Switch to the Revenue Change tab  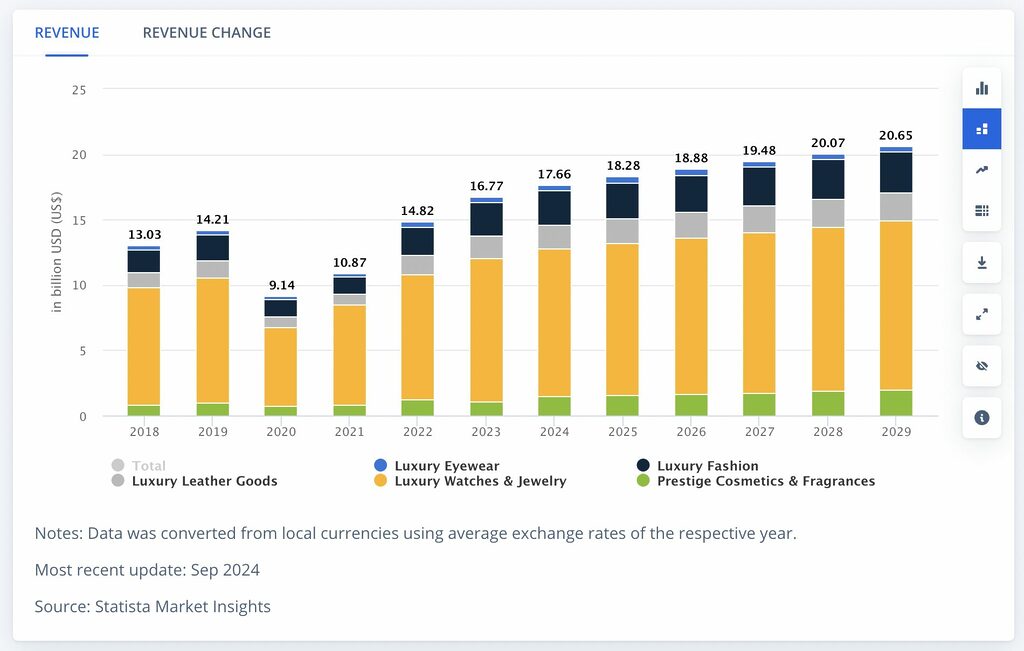point(206,33)
